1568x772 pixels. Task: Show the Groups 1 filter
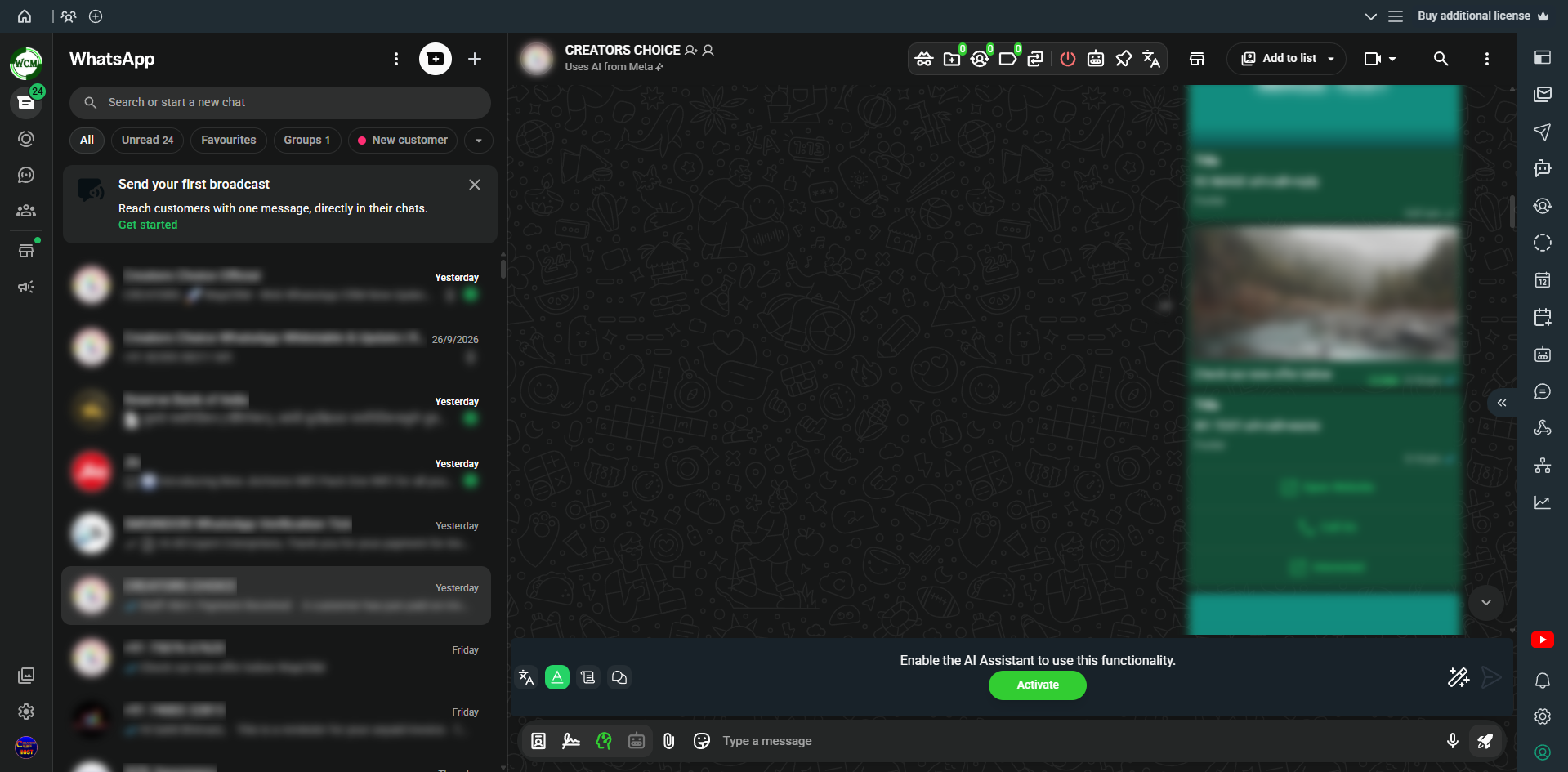(307, 141)
